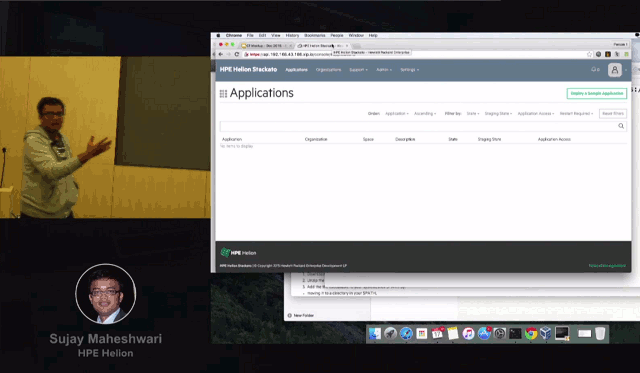Image resolution: width=640 pixels, height=373 pixels.
Task: Open the Admin dropdown in the navbar
Action: 384,70
